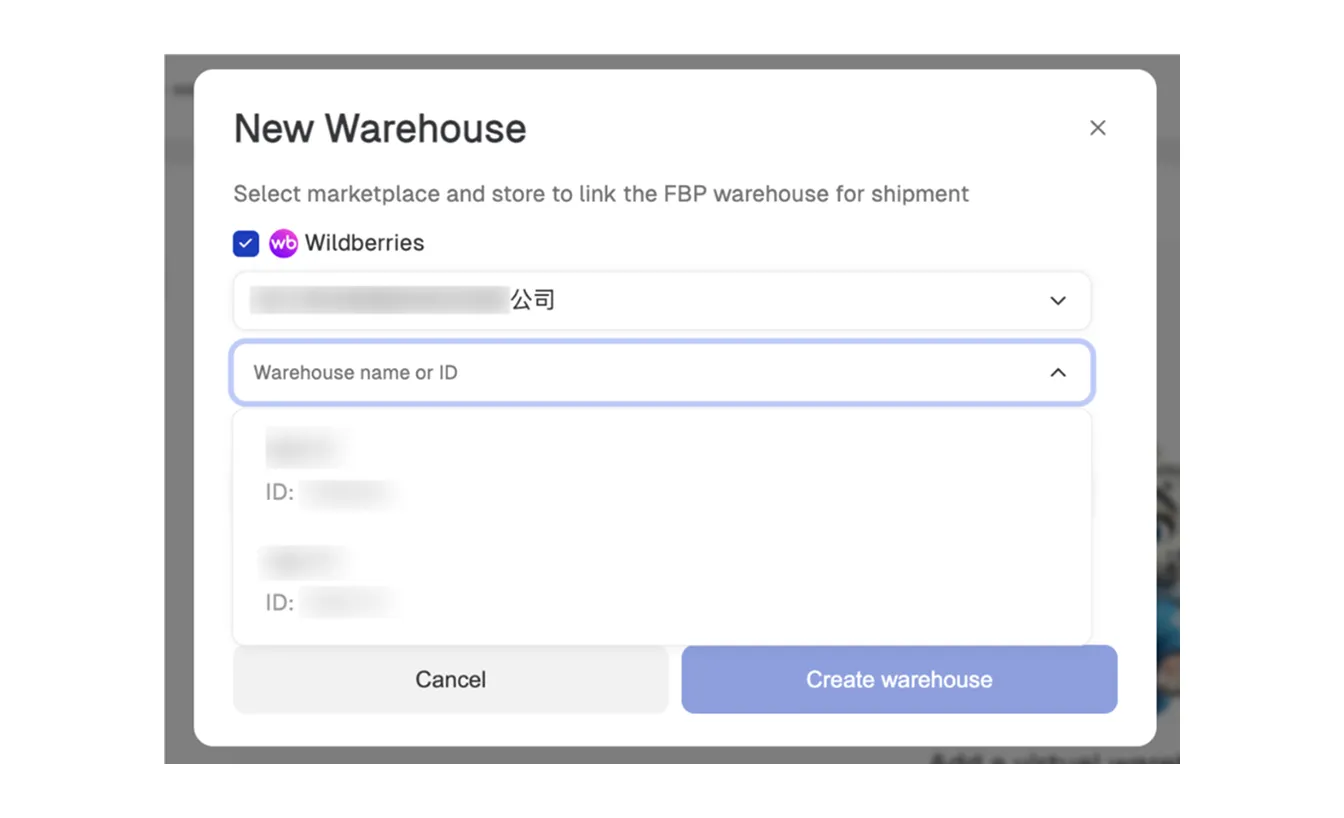The image size is (1344, 818).
Task: Click the blurred store name in the dropdown
Action: point(380,300)
